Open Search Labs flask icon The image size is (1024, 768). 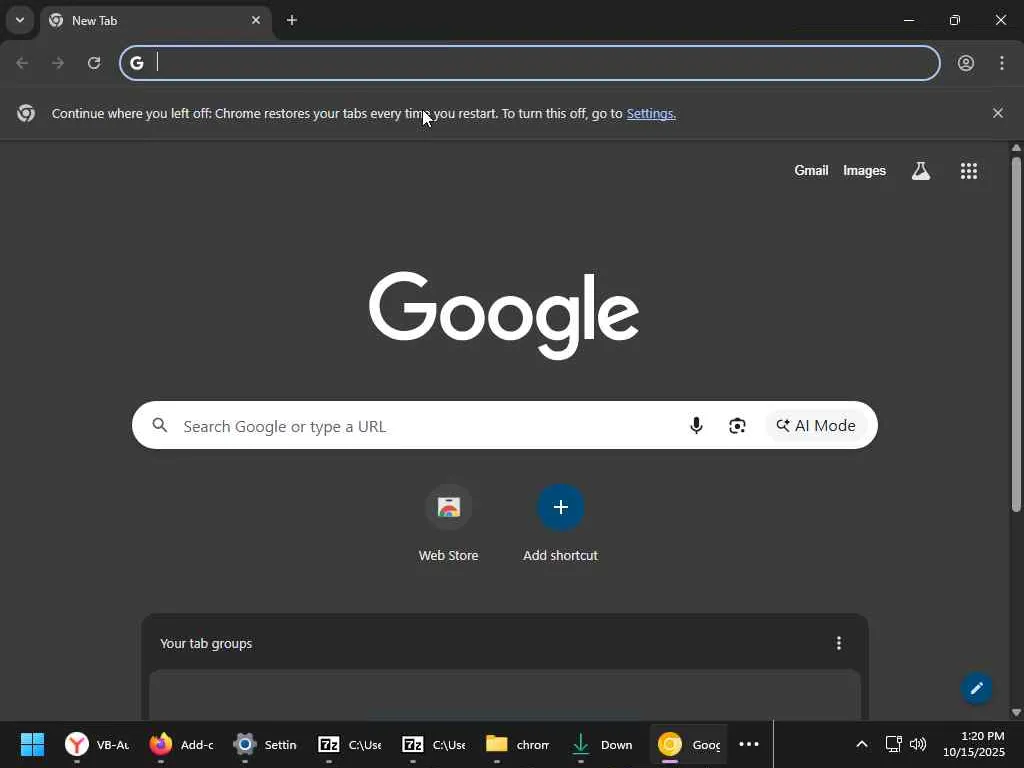[921, 171]
